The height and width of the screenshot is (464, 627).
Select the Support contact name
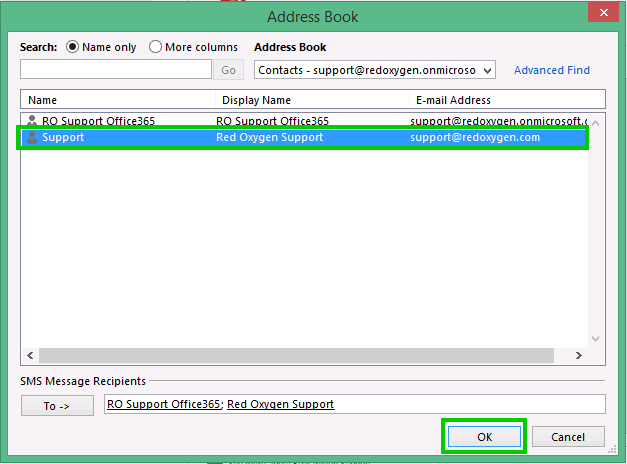tap(63, 137)
